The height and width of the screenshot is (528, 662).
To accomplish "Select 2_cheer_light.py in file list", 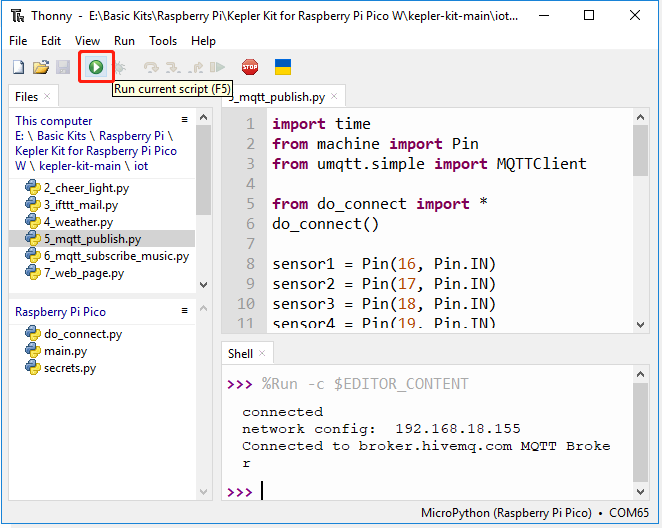I will tap(102, 188).
